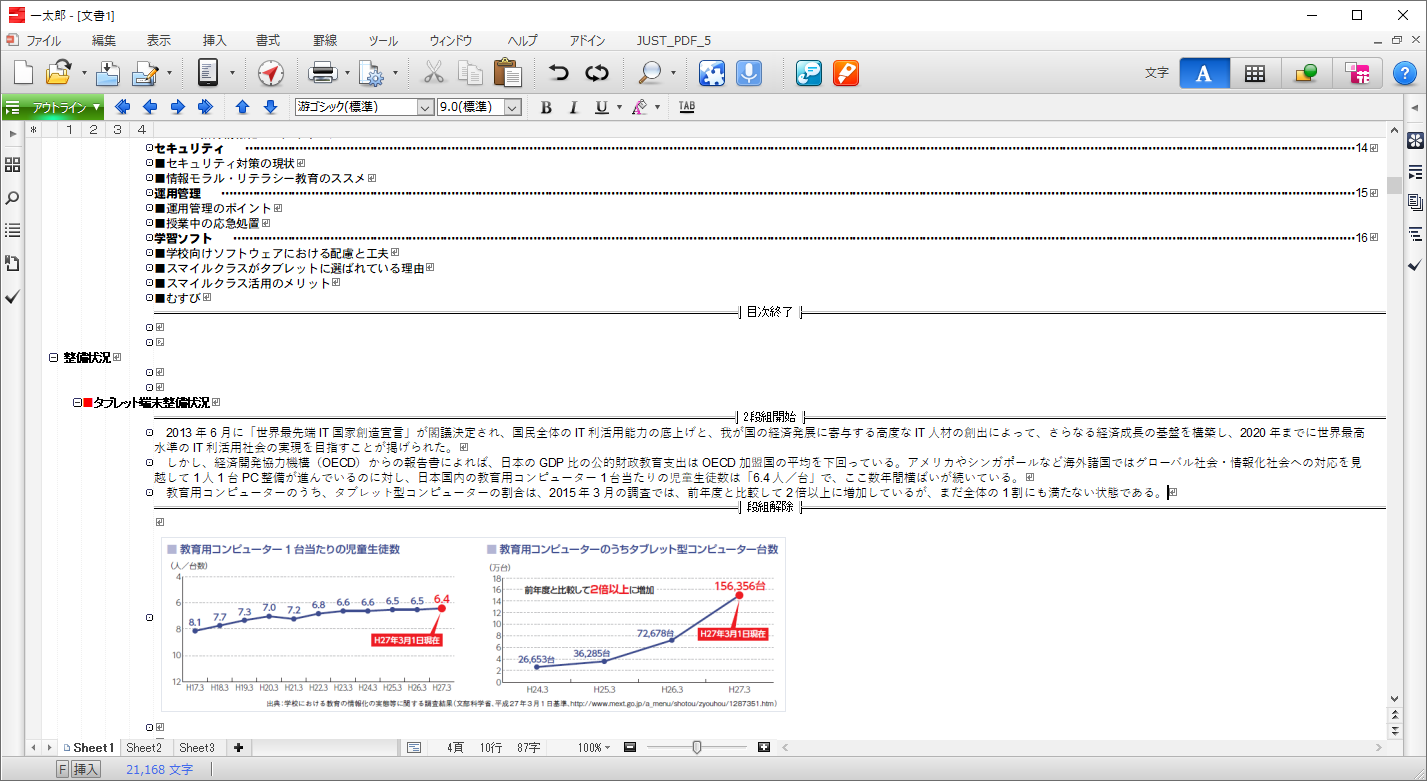Click the plus button to add a sheet

click(x=238, y=747)
